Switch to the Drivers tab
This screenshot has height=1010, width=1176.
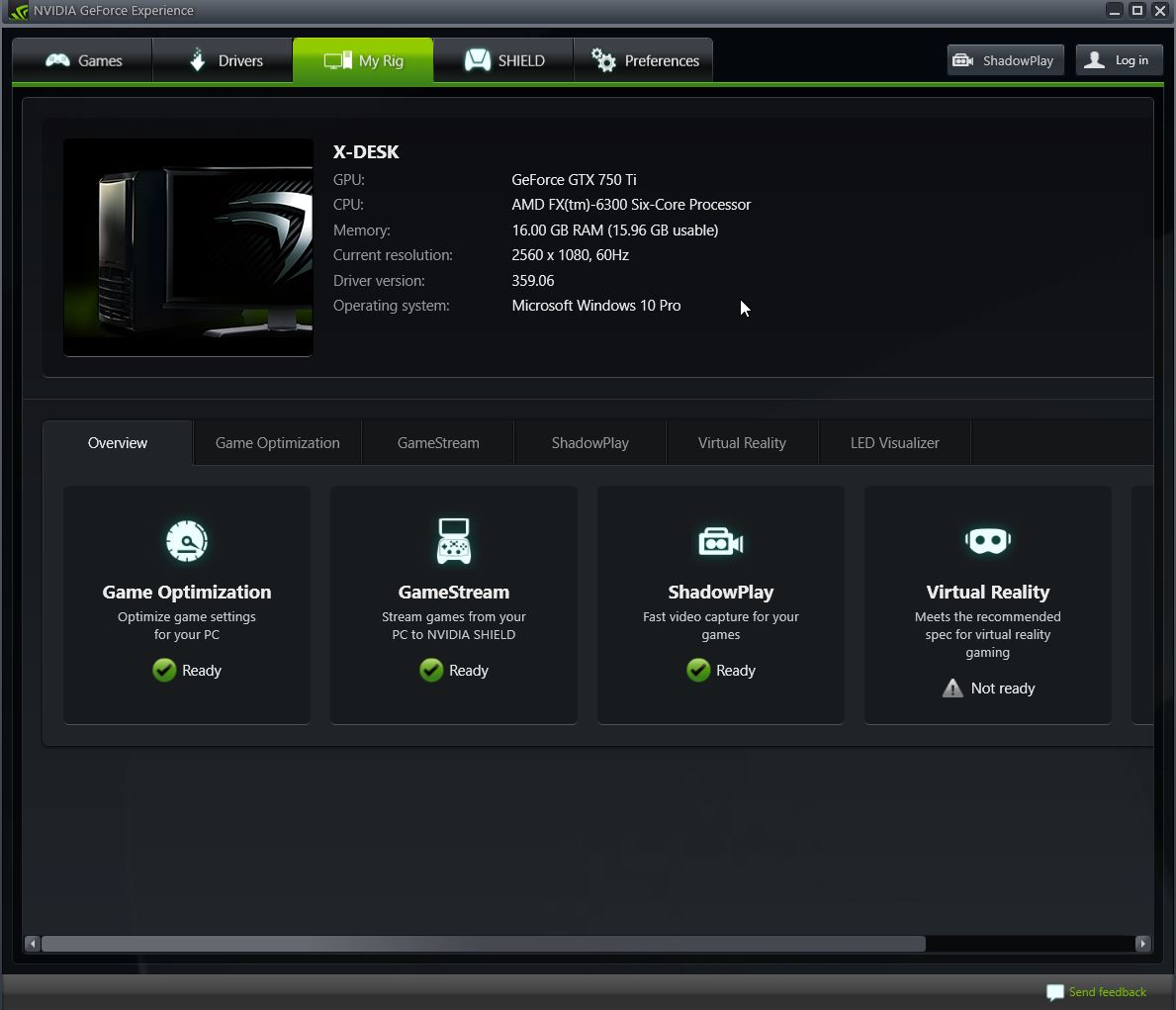(222, 60)
